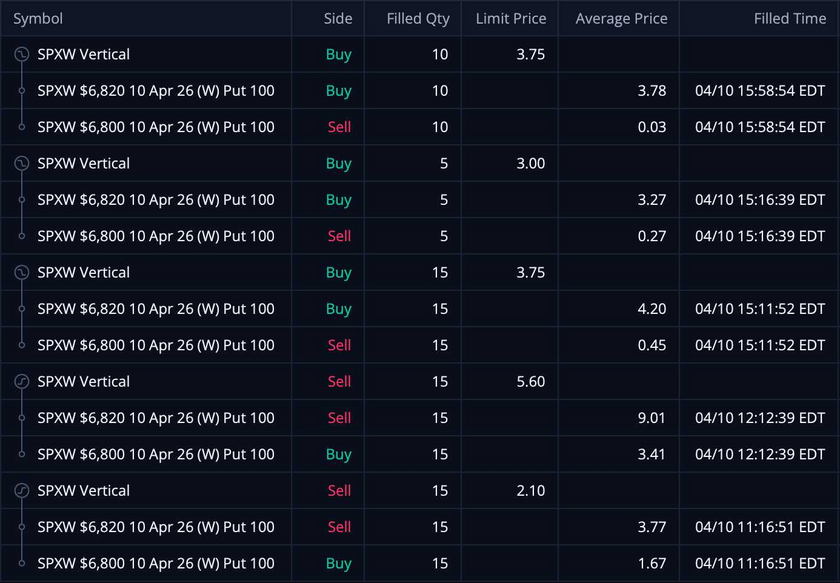This screenshot has height=583, width=840.
Task: Click the Filled Qty column header
Action: [418, 19]
